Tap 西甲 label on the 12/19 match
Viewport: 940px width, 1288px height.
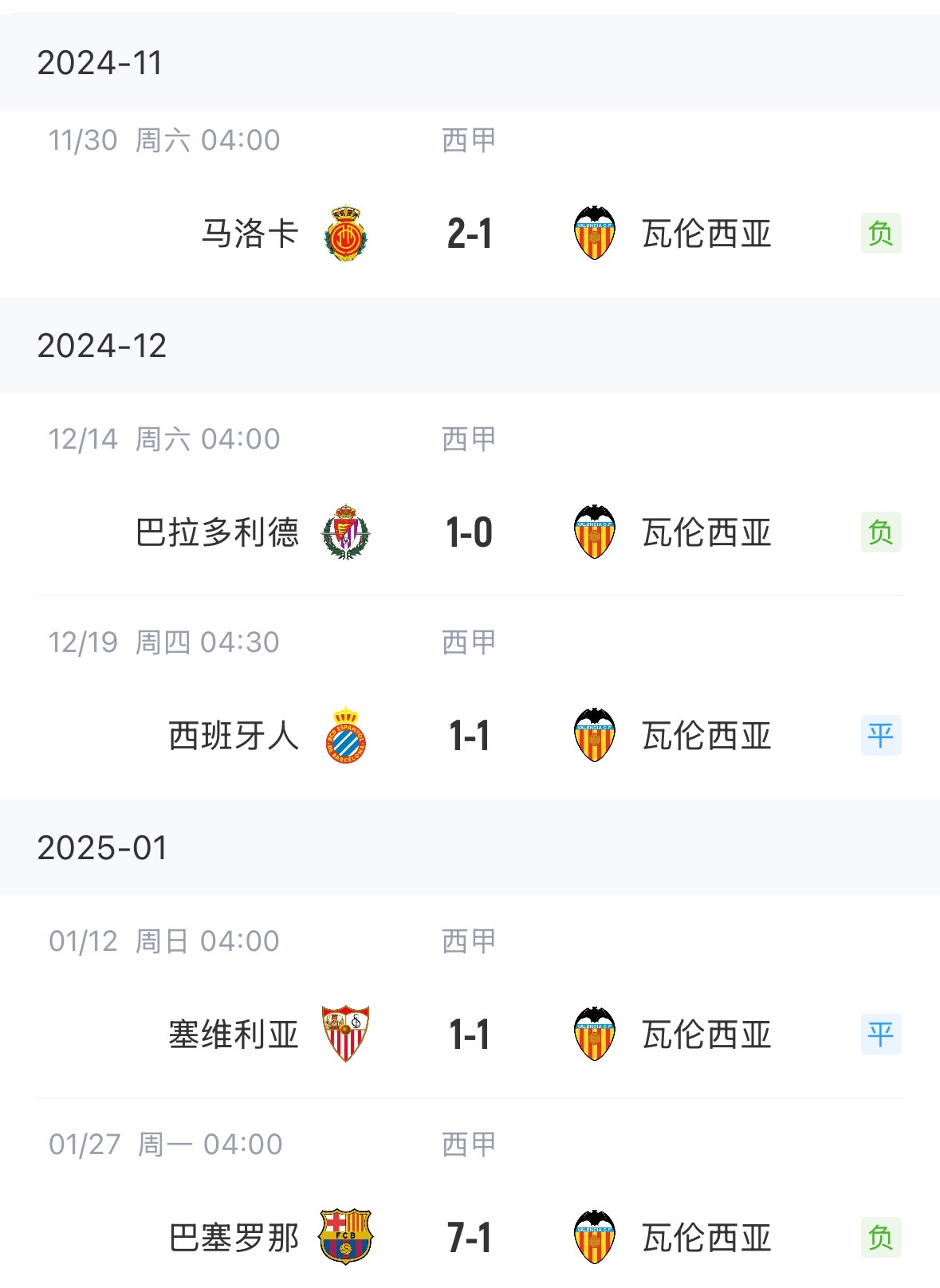(469, 642)
